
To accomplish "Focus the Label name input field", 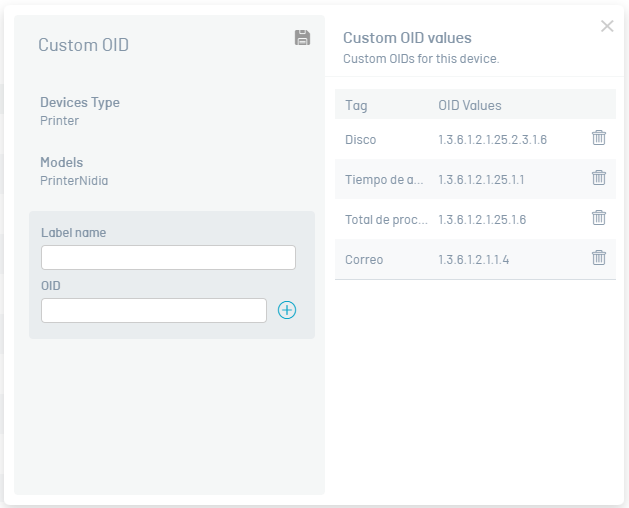I will [168, 258].
